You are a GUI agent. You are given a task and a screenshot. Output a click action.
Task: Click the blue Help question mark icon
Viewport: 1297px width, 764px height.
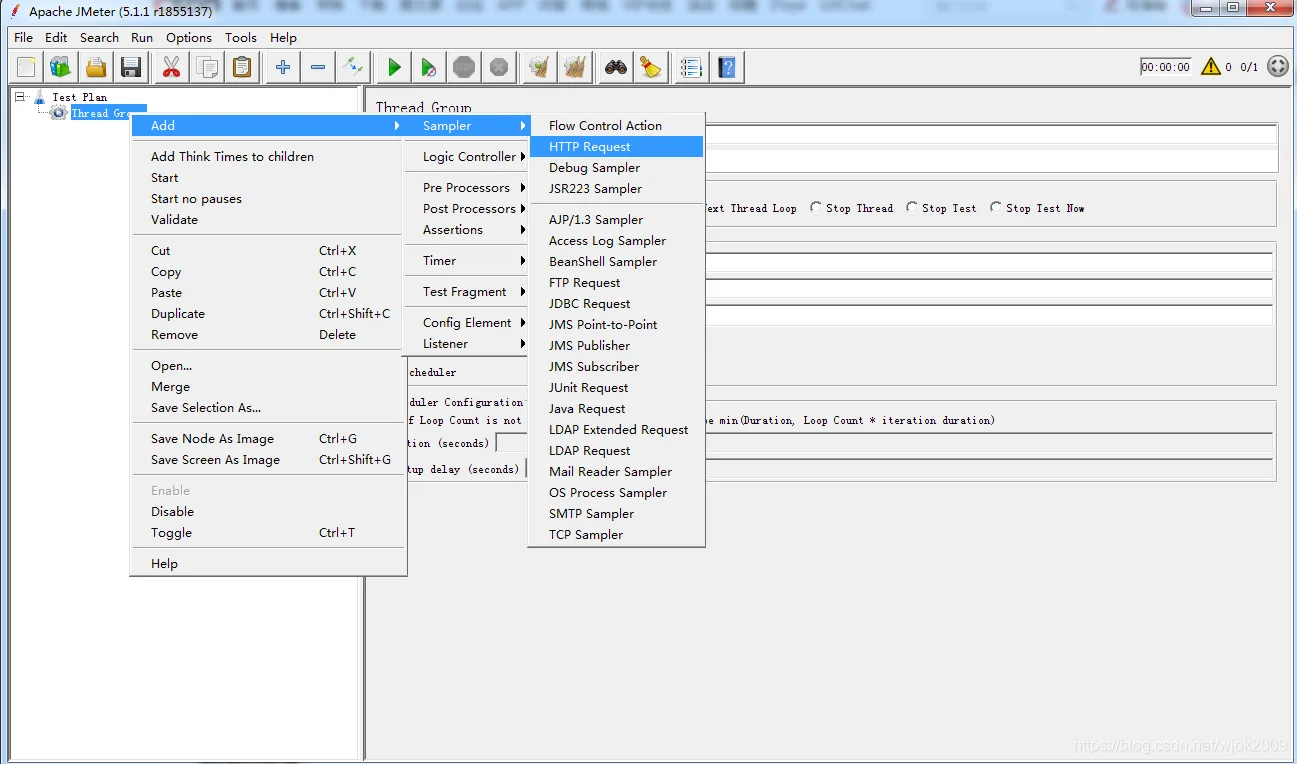(727, 67)
